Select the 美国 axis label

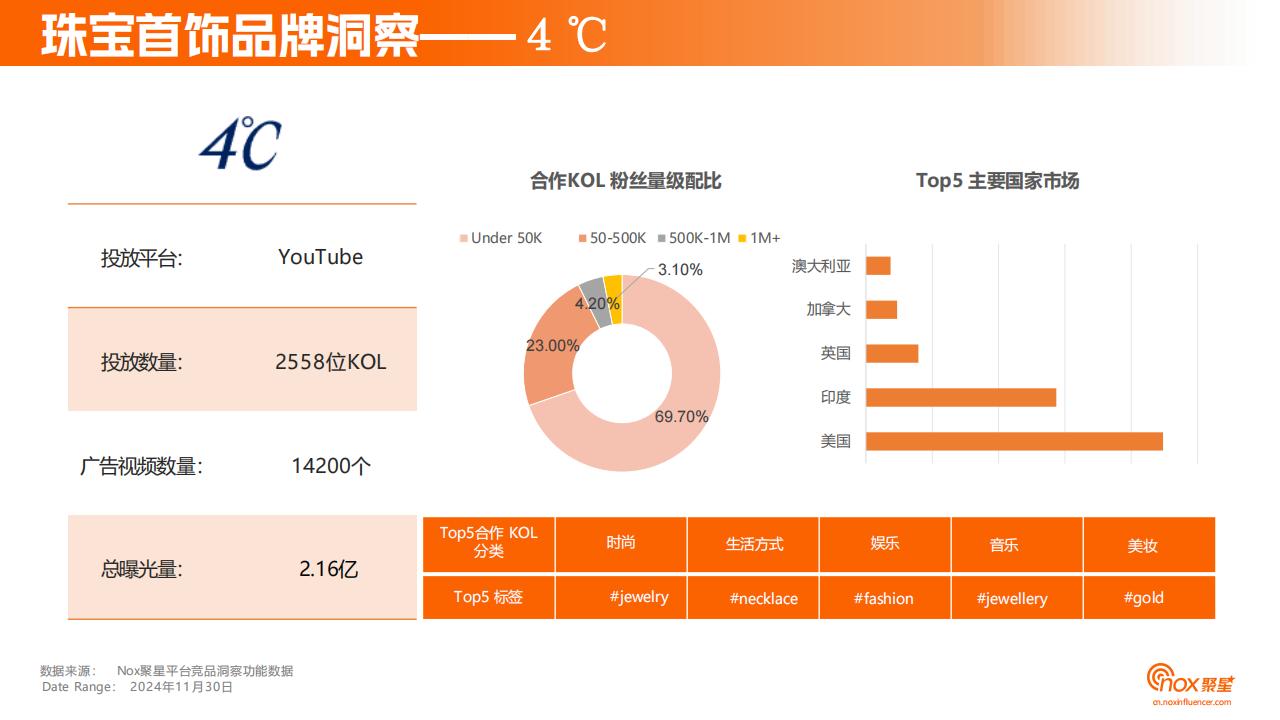tap(836, 441)
